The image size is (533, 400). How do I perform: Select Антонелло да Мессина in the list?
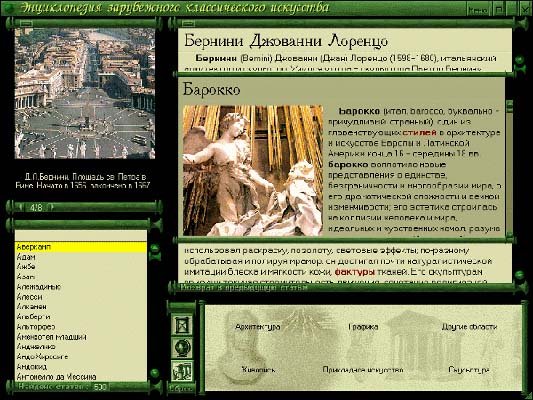tap(81, 377)
